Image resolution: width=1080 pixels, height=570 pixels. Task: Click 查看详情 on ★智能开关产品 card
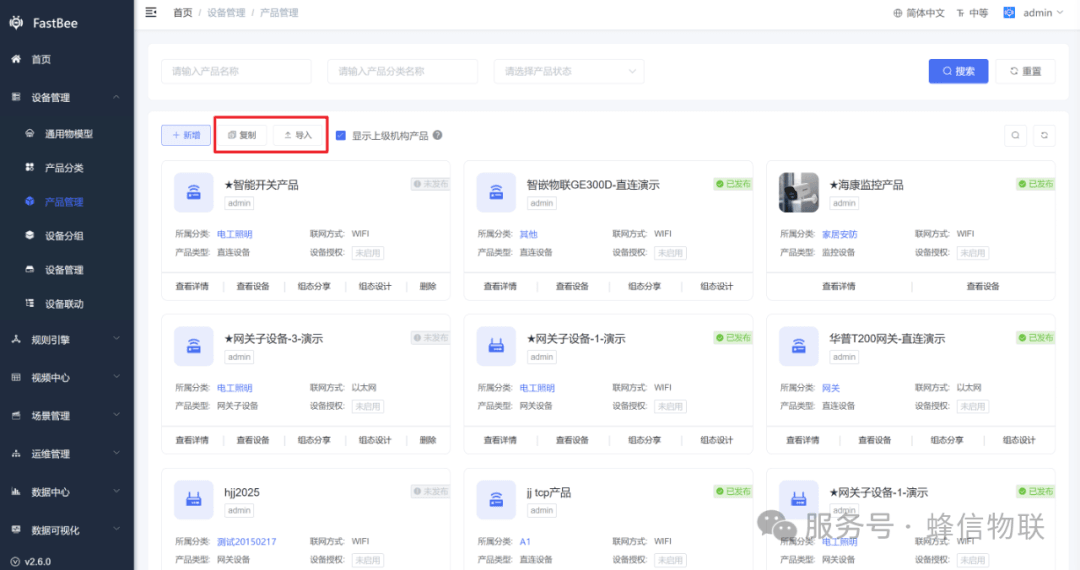click(x=192, y=286)
